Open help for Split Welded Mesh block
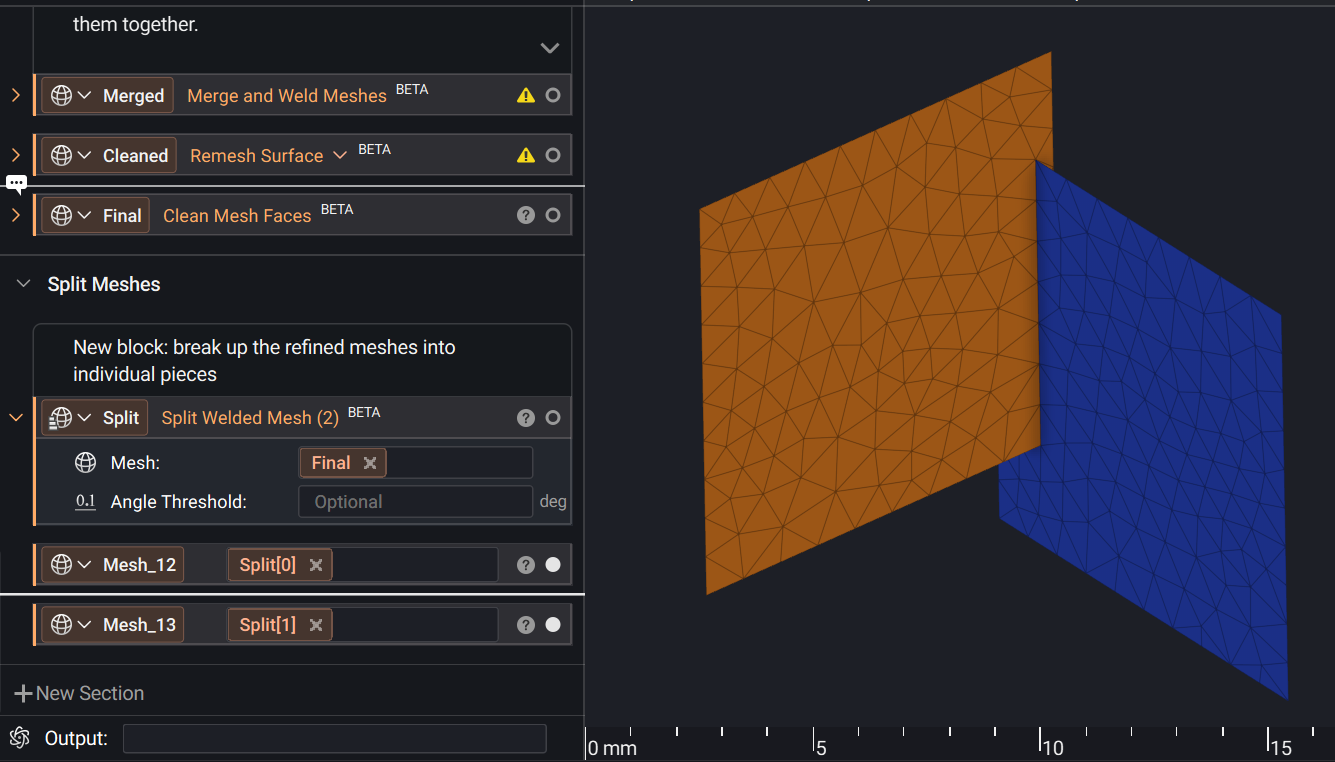Screen dimensions: 1335x762 tap(526, 418)
